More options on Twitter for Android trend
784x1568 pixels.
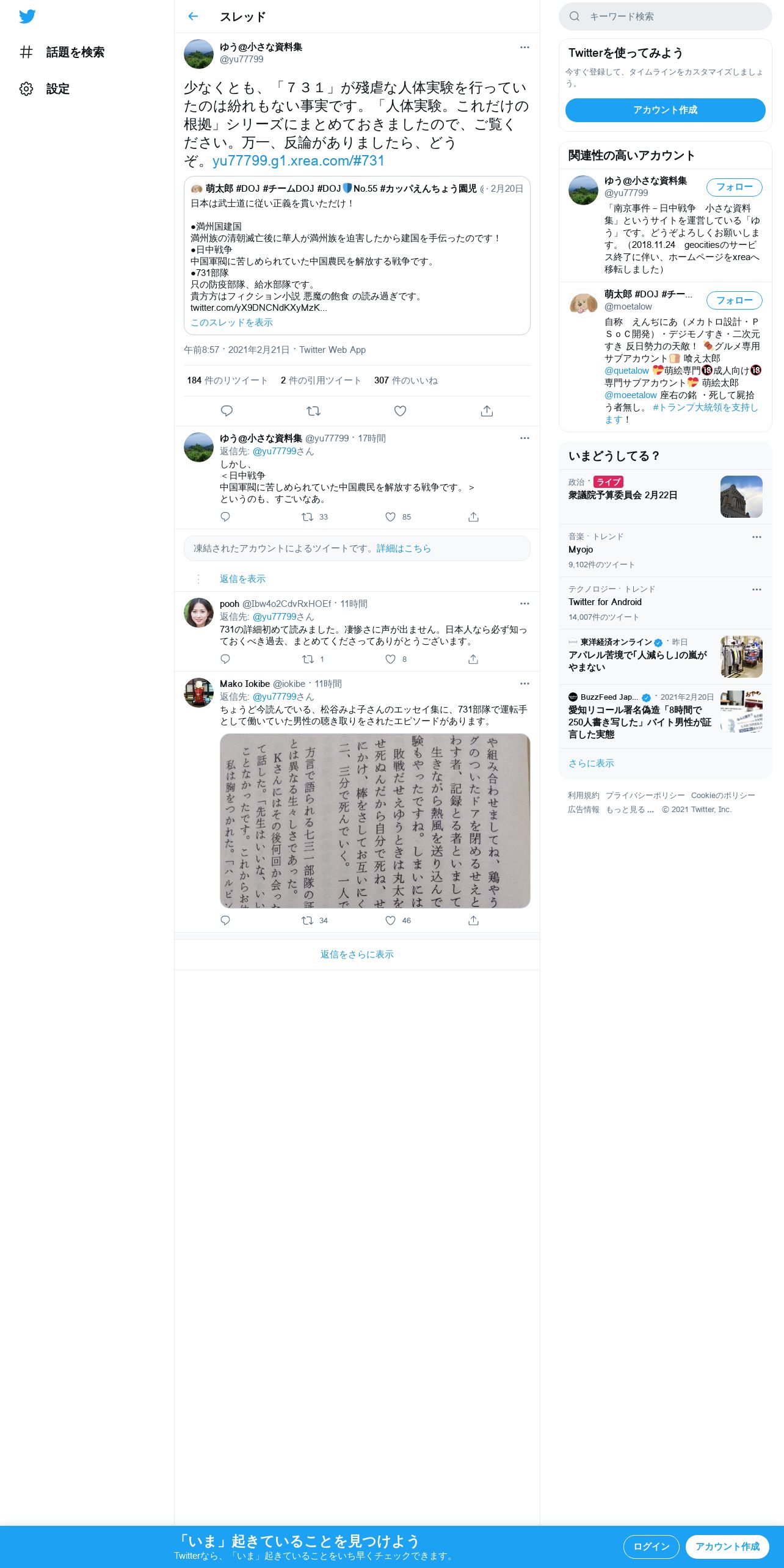[757, 589]
